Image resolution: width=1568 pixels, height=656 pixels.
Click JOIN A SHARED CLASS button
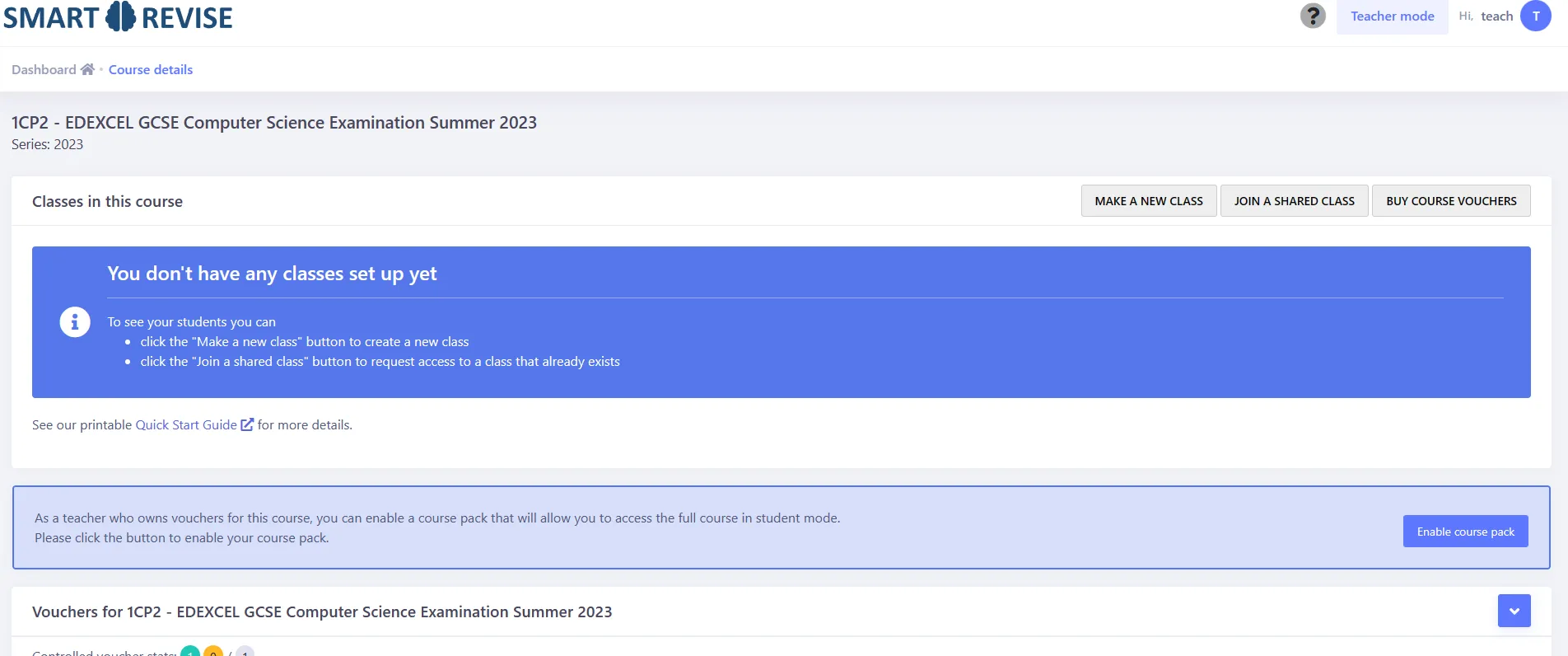1294,201
